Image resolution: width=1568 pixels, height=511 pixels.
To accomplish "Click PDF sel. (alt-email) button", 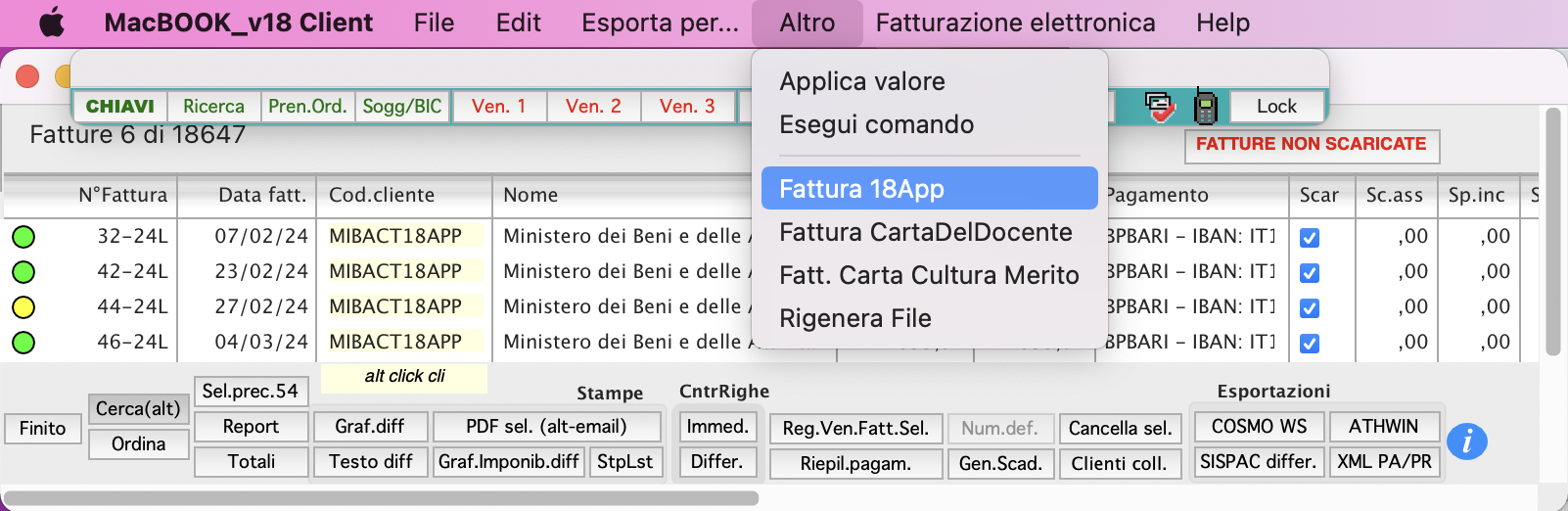I will click(x=546, y=426).
